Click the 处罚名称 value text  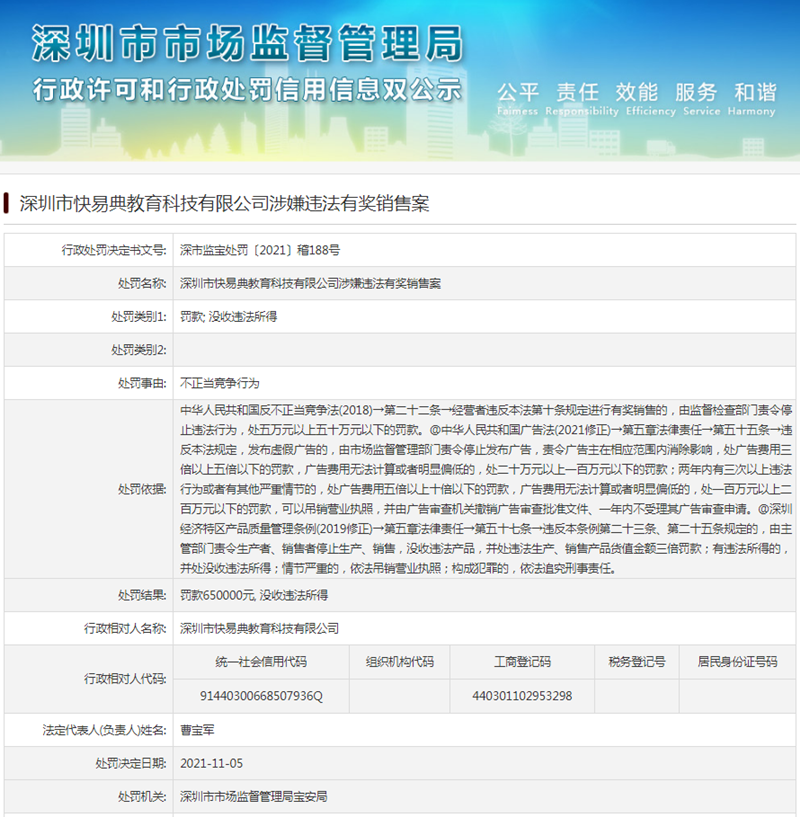point(311,283)
